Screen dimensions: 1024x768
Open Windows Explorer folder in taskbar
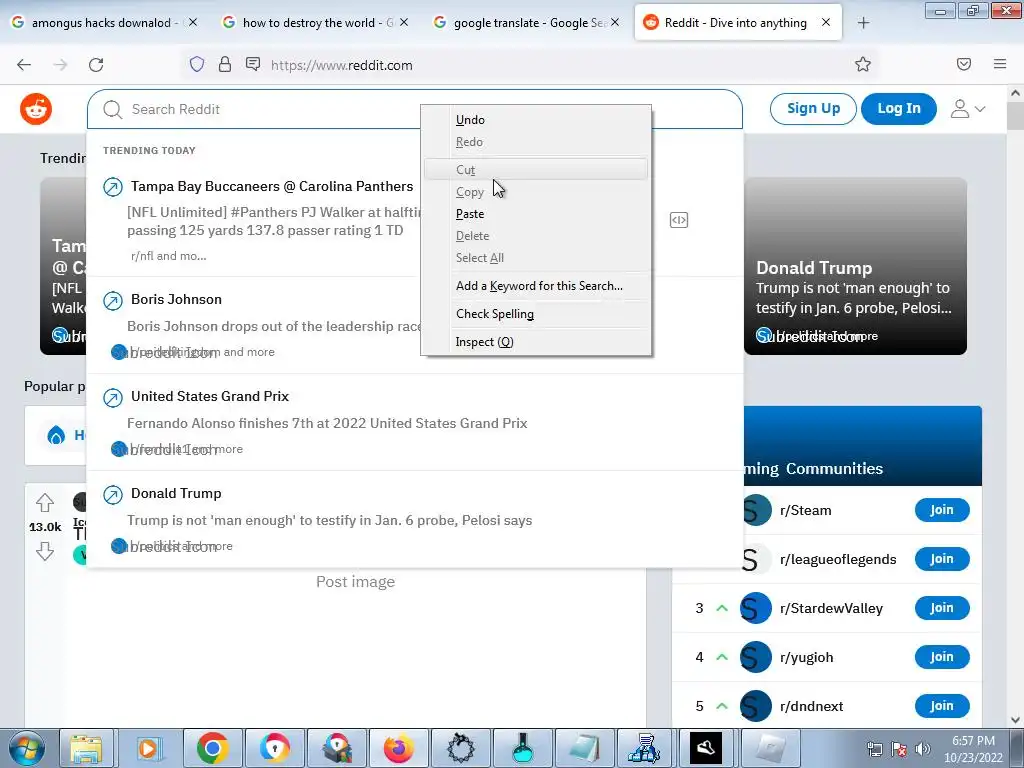point(86,748)
